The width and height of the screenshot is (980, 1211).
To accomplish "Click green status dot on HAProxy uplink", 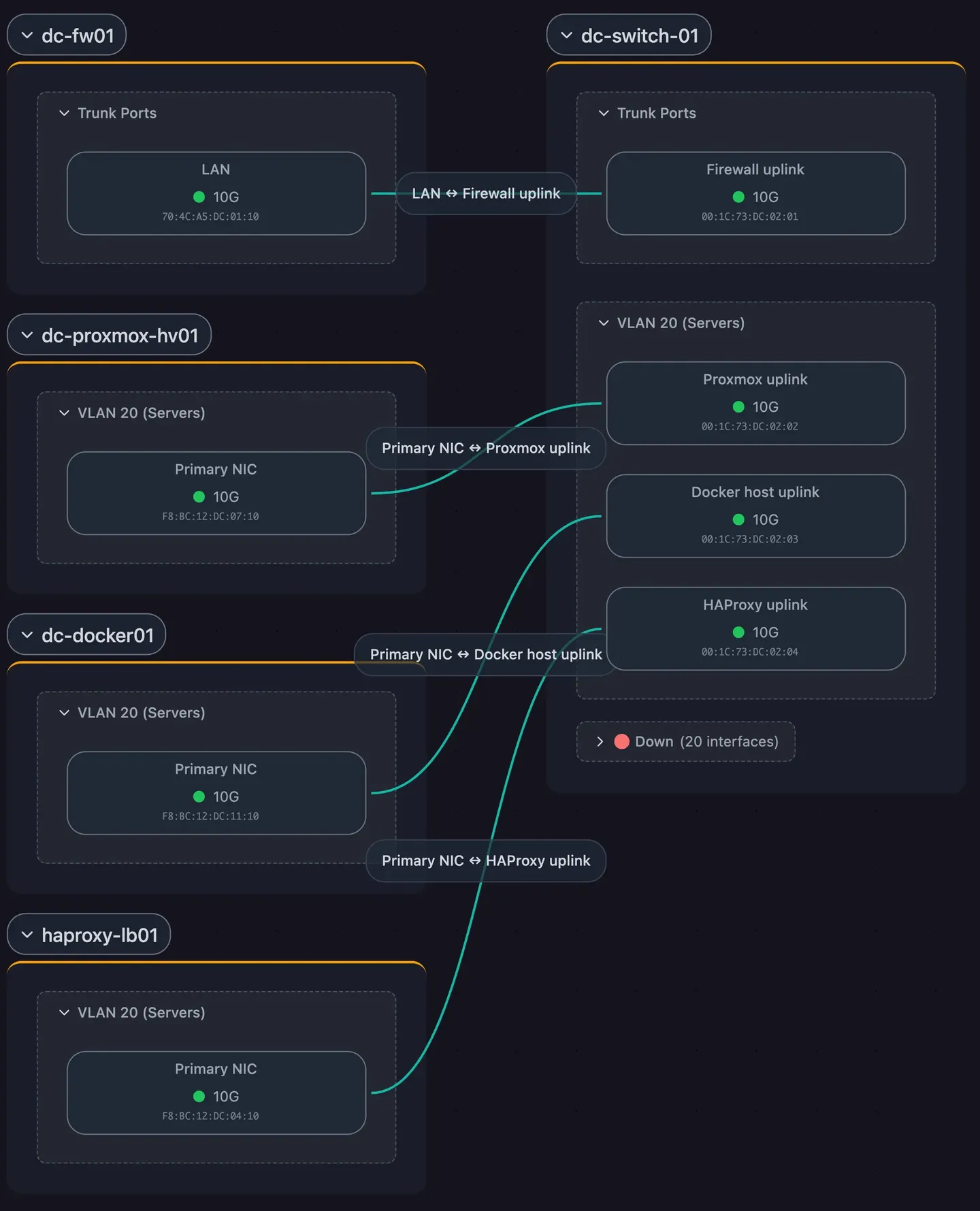I will pyautogui.click(x=738, y=632).
